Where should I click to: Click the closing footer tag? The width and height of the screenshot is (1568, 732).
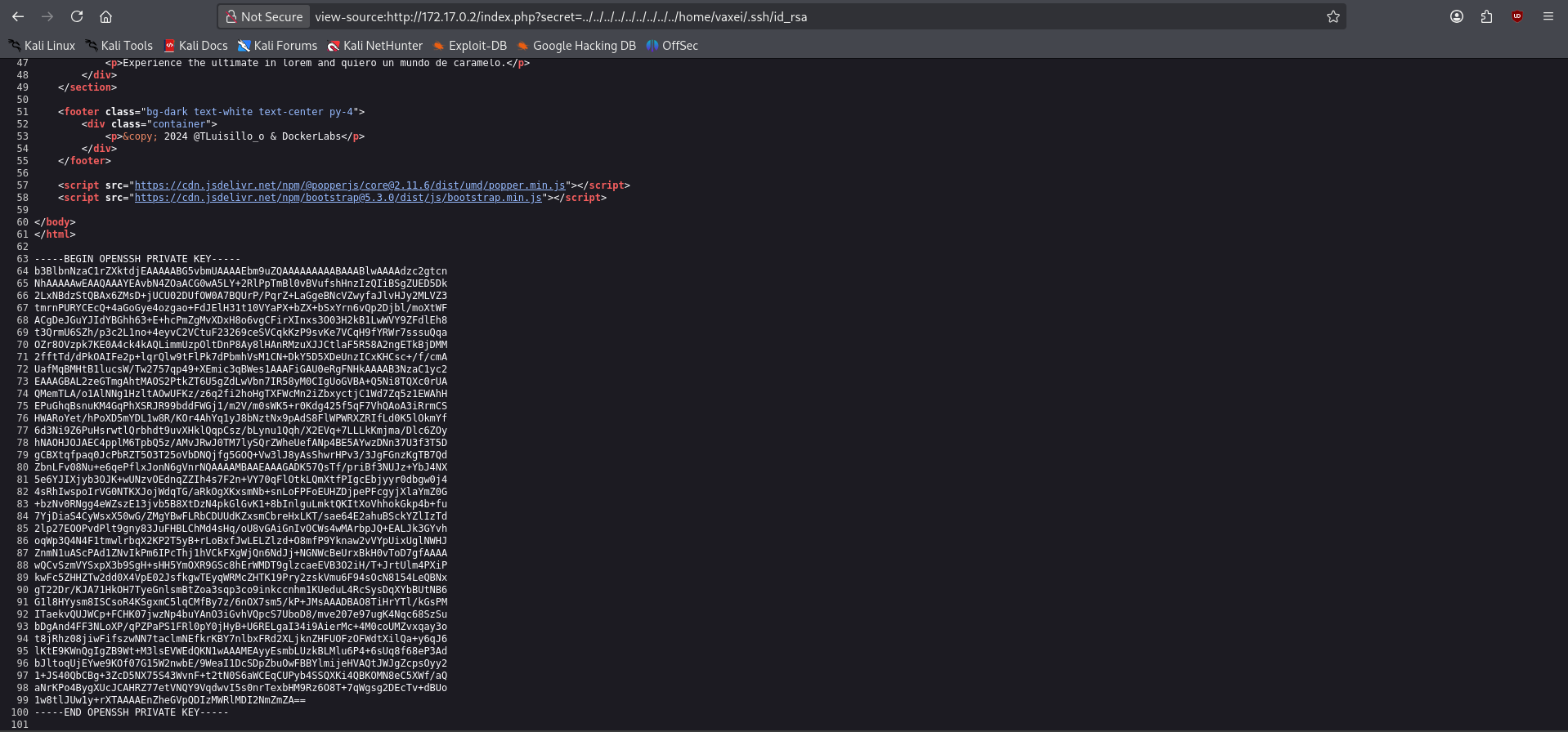[x=84, y=161]
